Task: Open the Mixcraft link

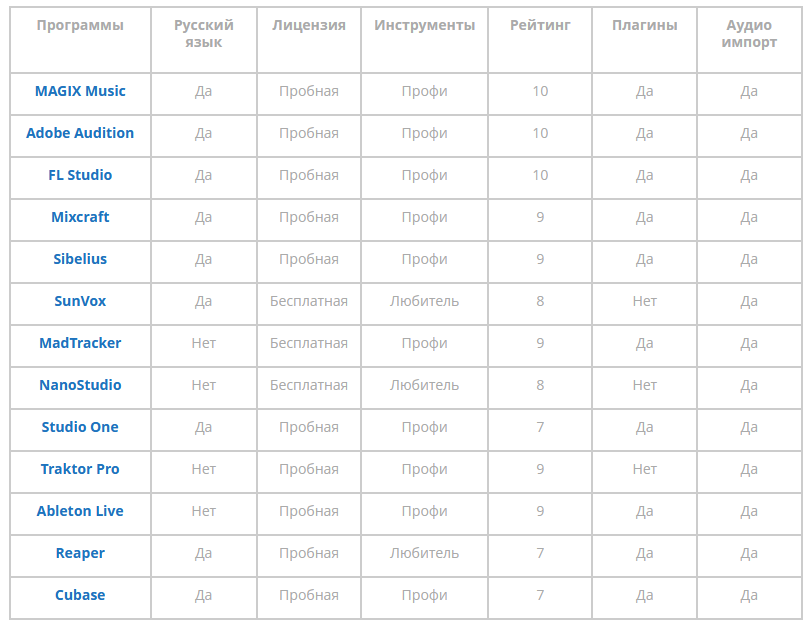Action: (80, 217)
